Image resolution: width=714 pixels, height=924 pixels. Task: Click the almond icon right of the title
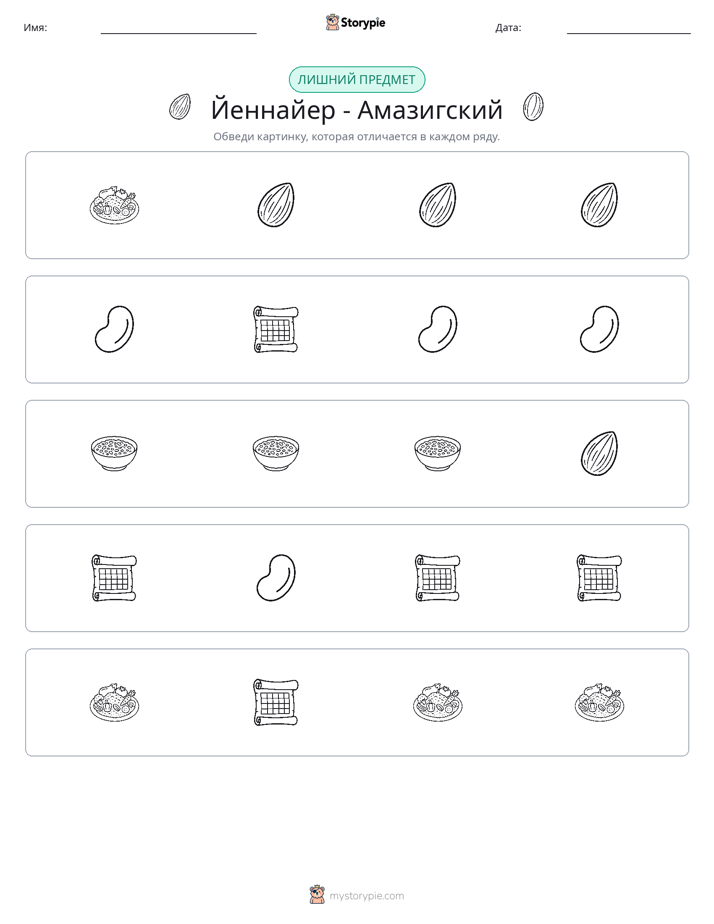533,107
